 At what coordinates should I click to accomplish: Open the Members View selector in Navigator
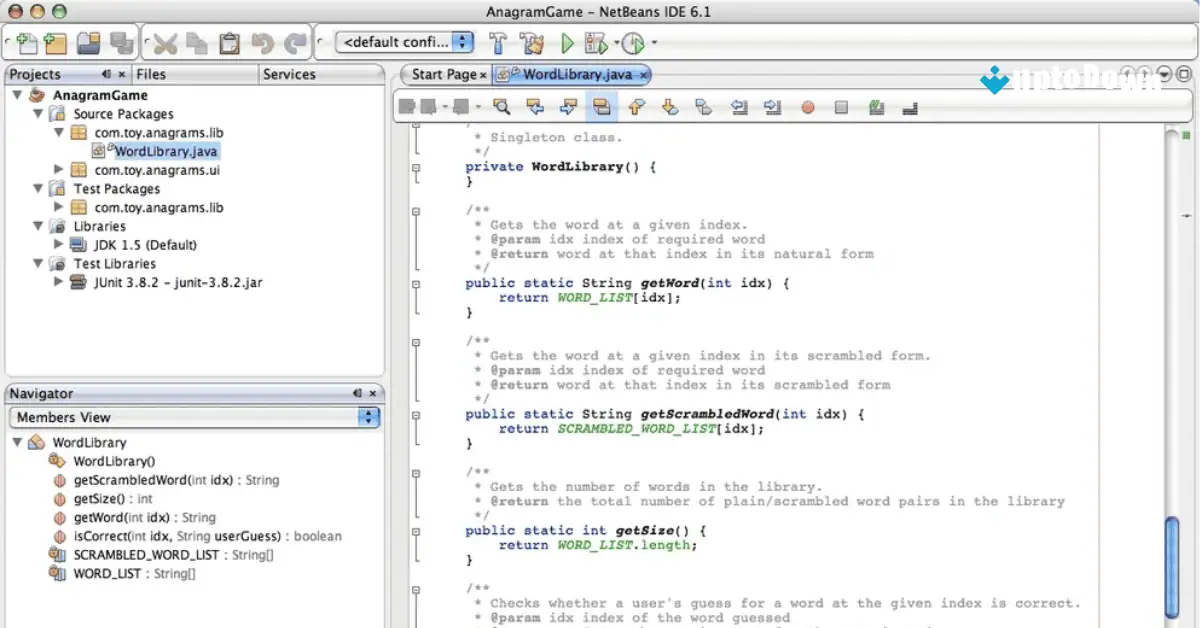[369, 417]
